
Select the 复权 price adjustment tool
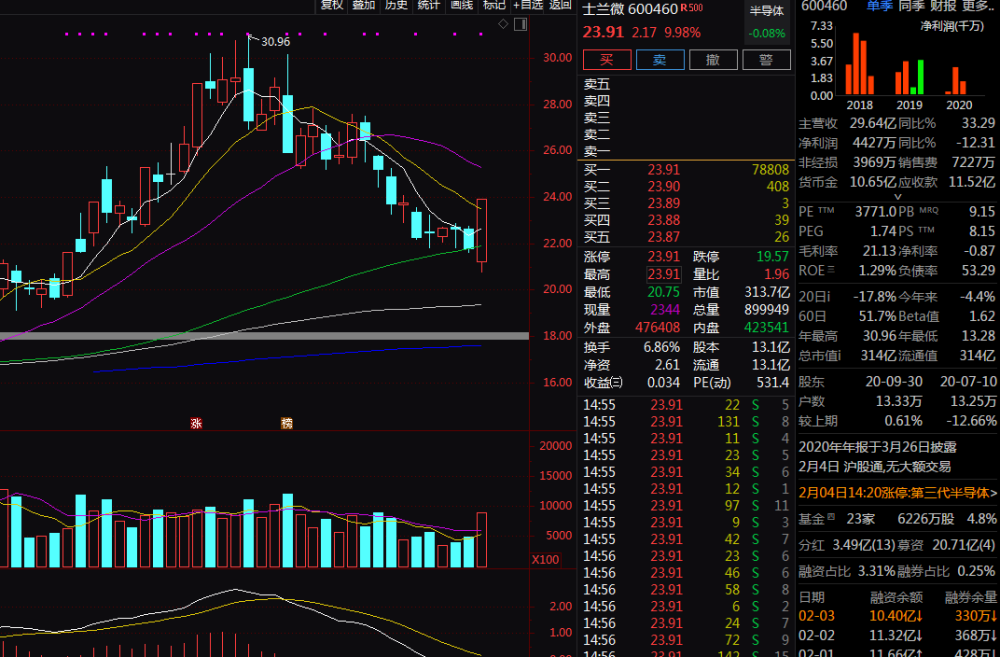pos(333,5)
